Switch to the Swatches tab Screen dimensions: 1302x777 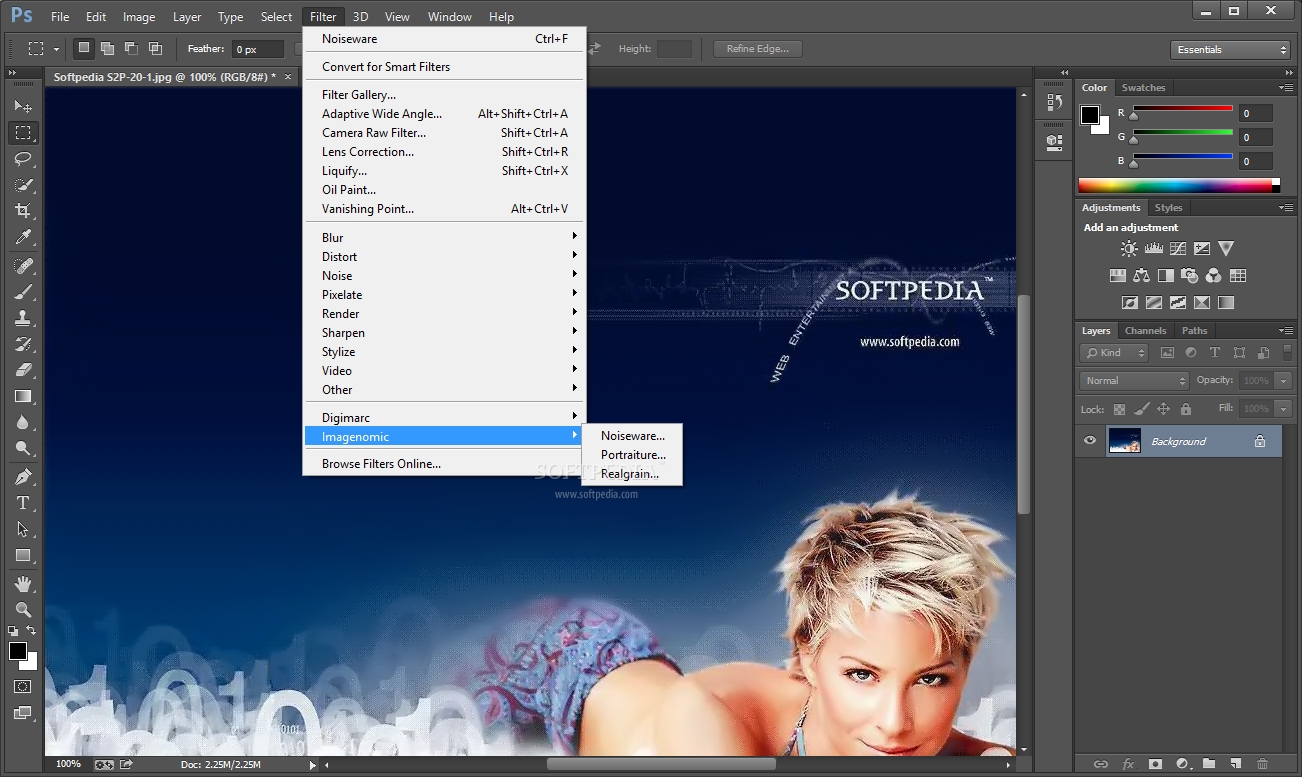pyautogui.click(x=1143, y=88)
